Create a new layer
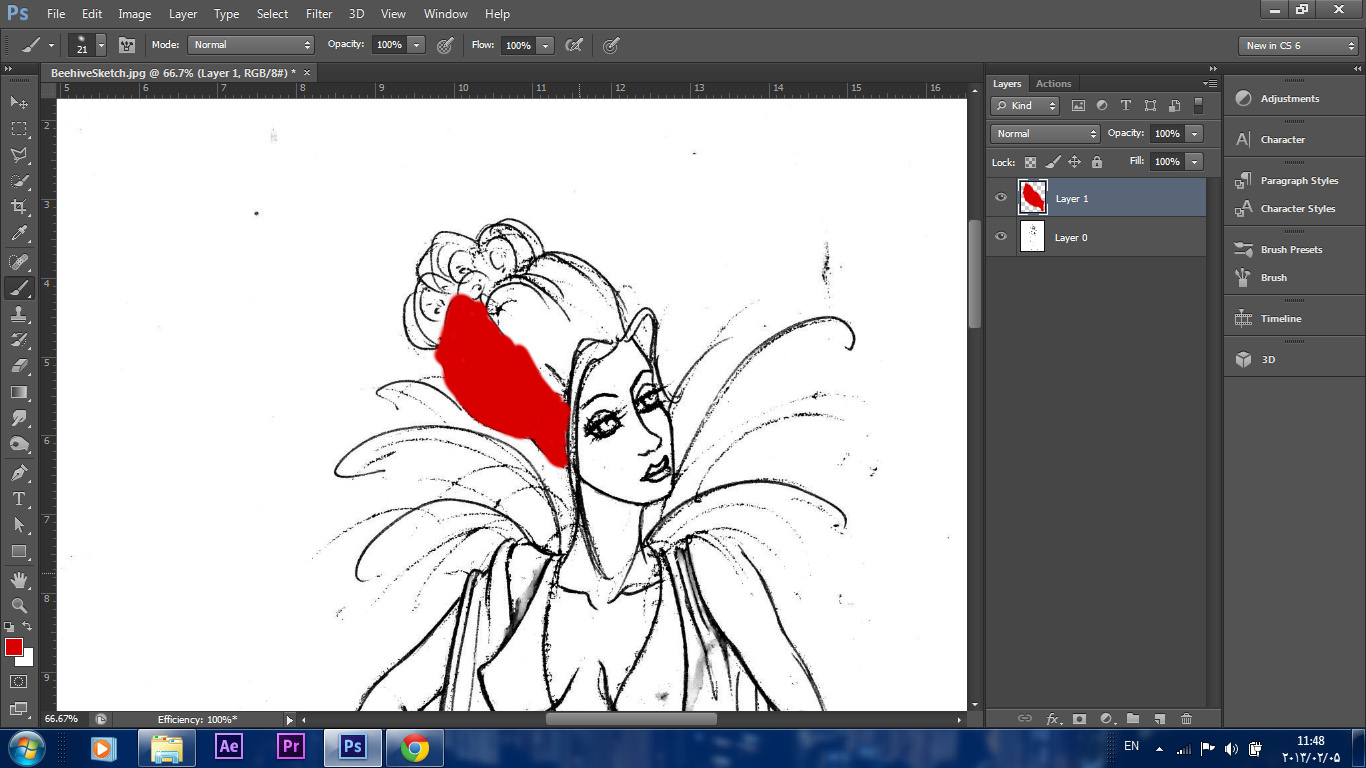This screenshot has width=1366, height=768. pos(1160,718)
